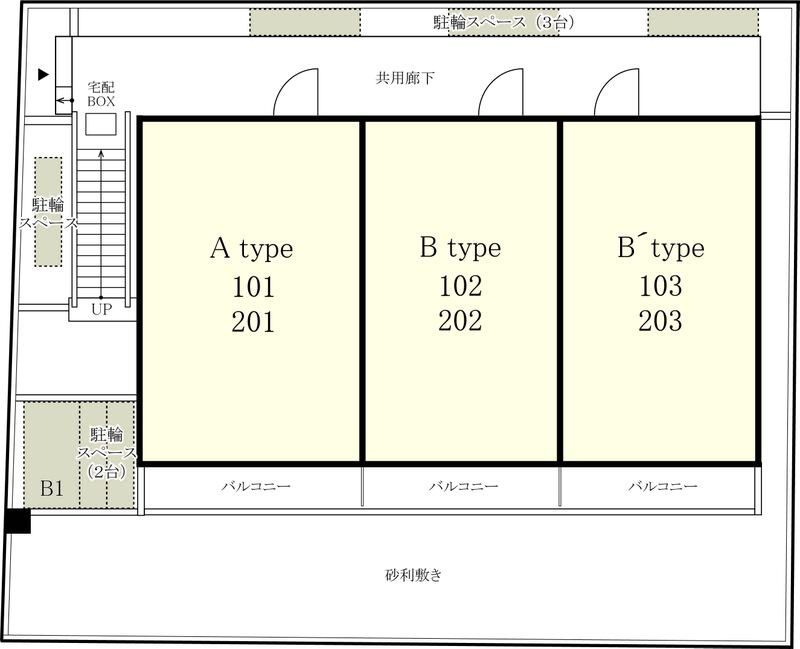Click the staircase up arrow
The width and height of the screenshot is (800, 649).
coord(101,224)
